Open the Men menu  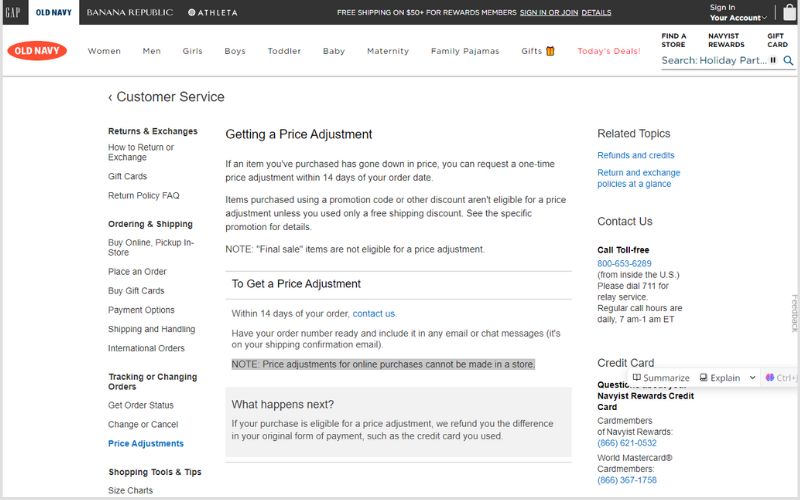point(152,51)
